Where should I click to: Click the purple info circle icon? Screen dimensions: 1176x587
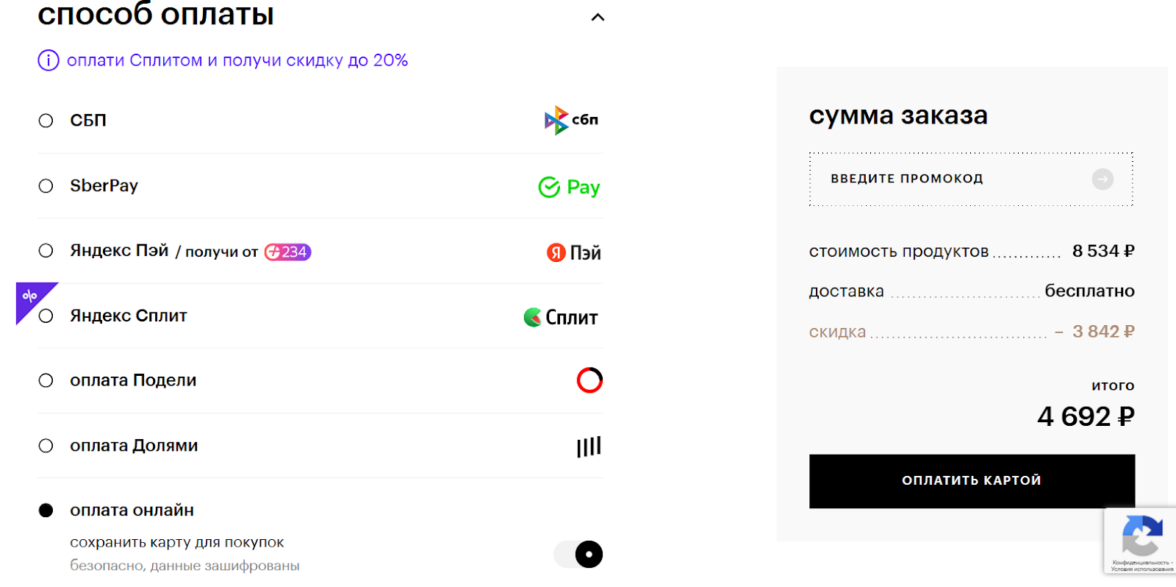tap(48, 61)
